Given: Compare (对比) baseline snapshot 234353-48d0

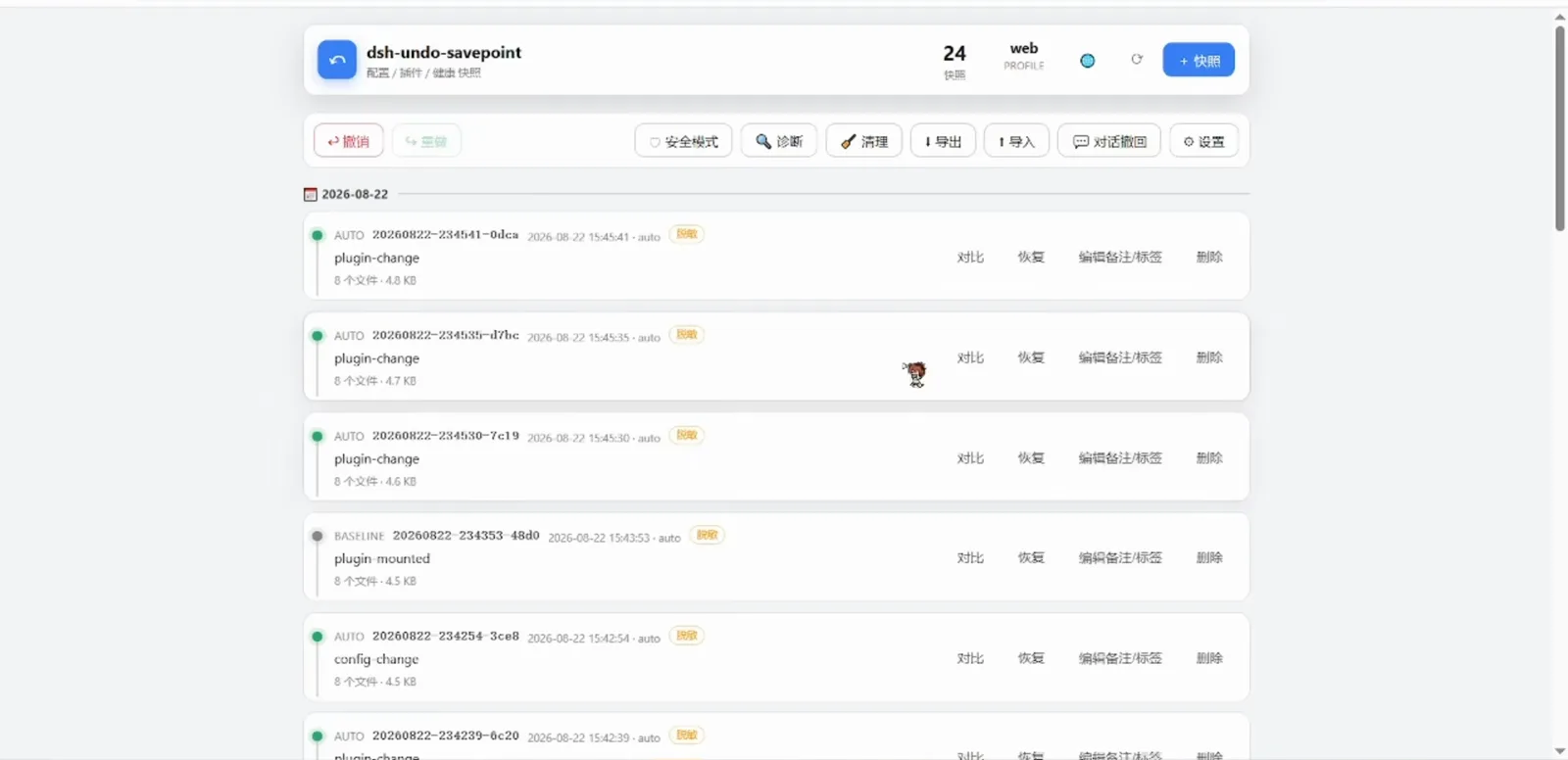Looking at the screenshot, I should pyautogui.click(x=970, y=557).
